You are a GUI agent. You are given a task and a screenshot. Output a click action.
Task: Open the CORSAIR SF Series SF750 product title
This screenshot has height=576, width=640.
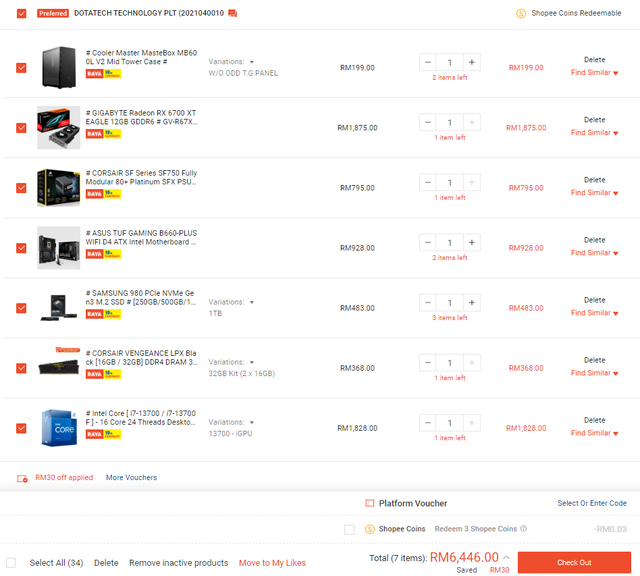[x=141, y=178]
